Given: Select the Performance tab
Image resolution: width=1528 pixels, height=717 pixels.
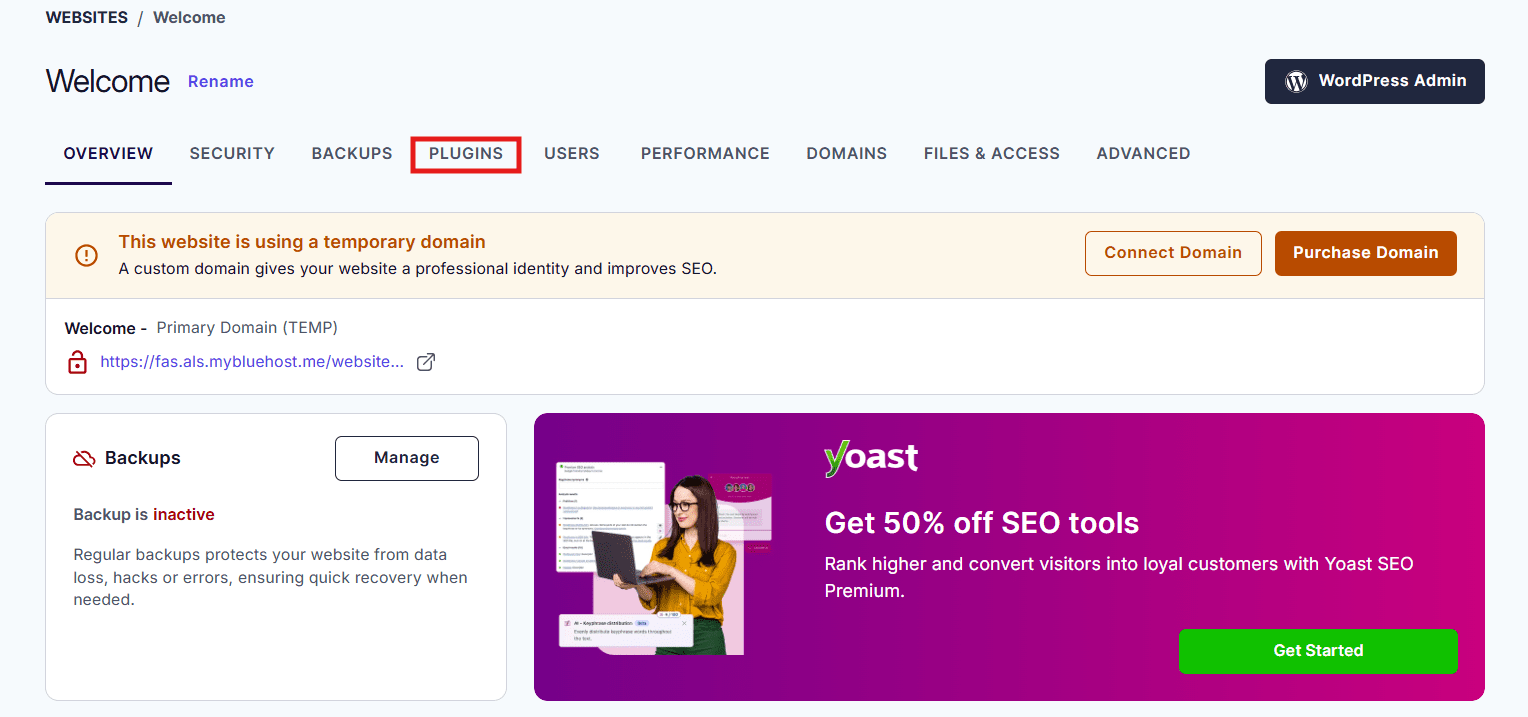Looking at the screenshot, I should pyautogui.click(x=705, y=153).
